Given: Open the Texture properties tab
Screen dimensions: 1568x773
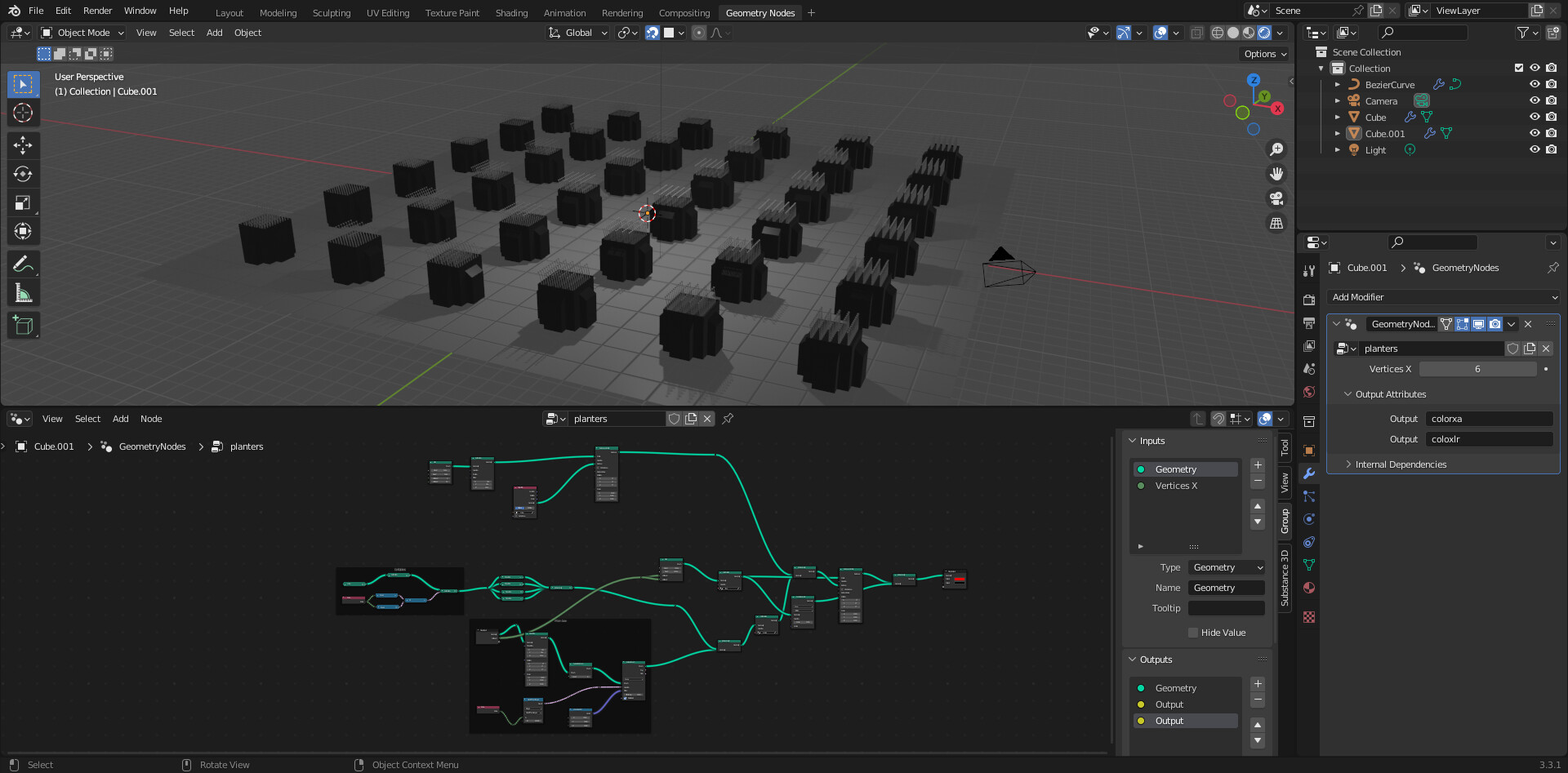Looking at the screenshot, I should click(1309, 617).
